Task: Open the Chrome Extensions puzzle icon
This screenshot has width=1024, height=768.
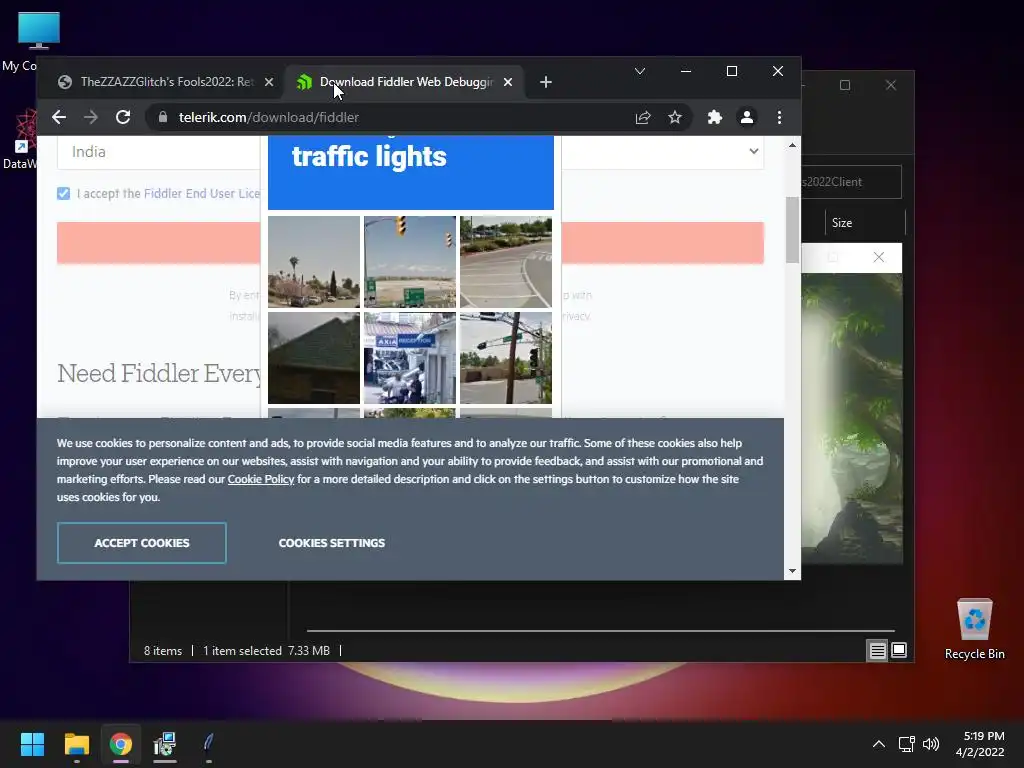Action: 714,118
